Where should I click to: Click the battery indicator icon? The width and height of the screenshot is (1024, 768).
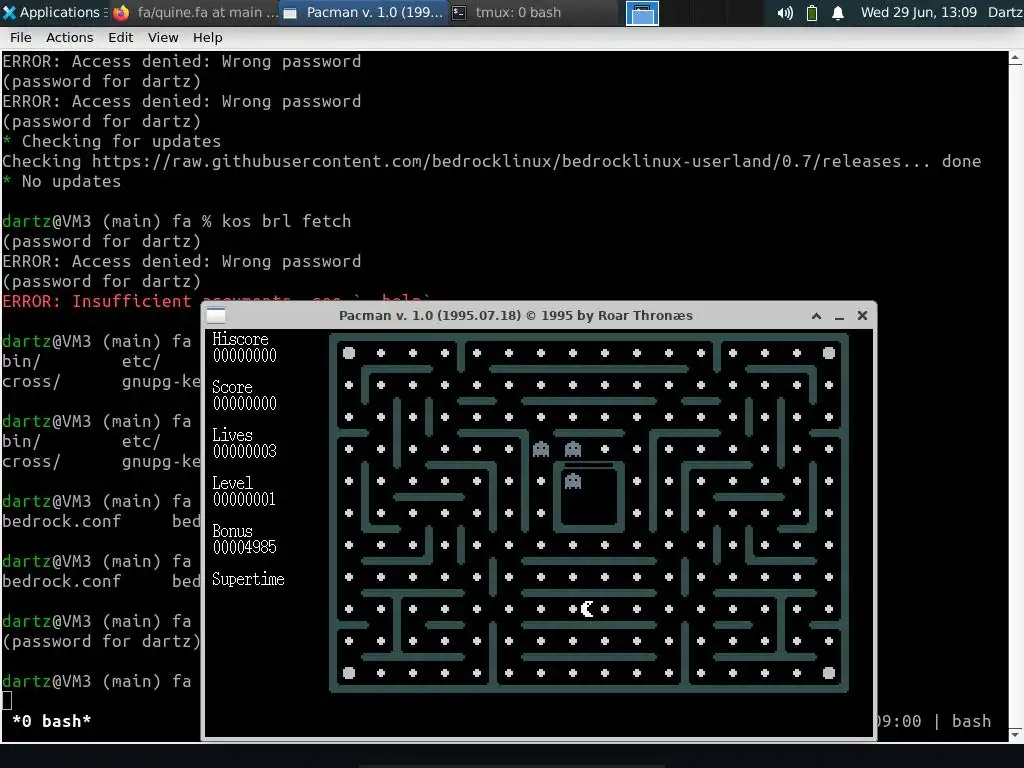(812, 13)
